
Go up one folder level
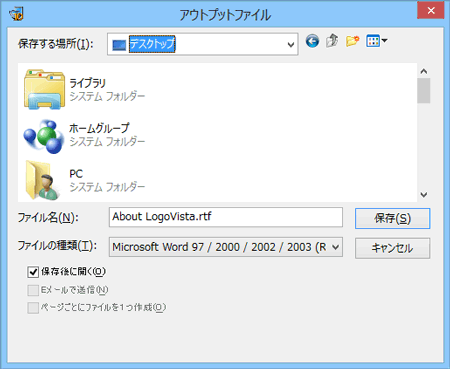click(x=332, y=41)
